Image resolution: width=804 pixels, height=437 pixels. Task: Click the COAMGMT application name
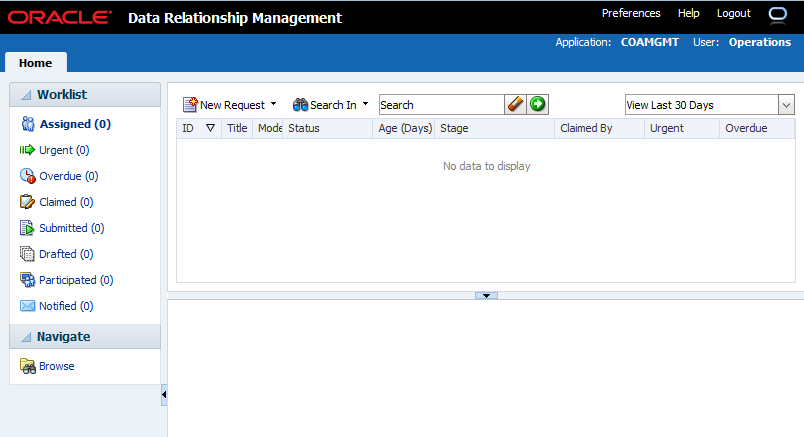(x=650, y=42)
